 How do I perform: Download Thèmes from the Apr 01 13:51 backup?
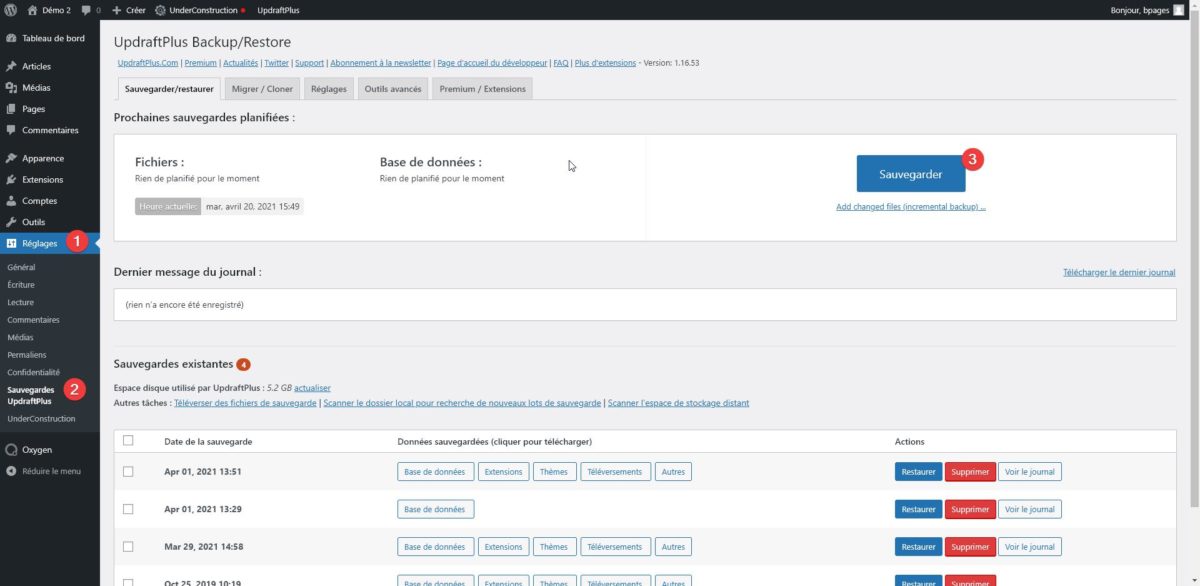[x=553, y=471]
